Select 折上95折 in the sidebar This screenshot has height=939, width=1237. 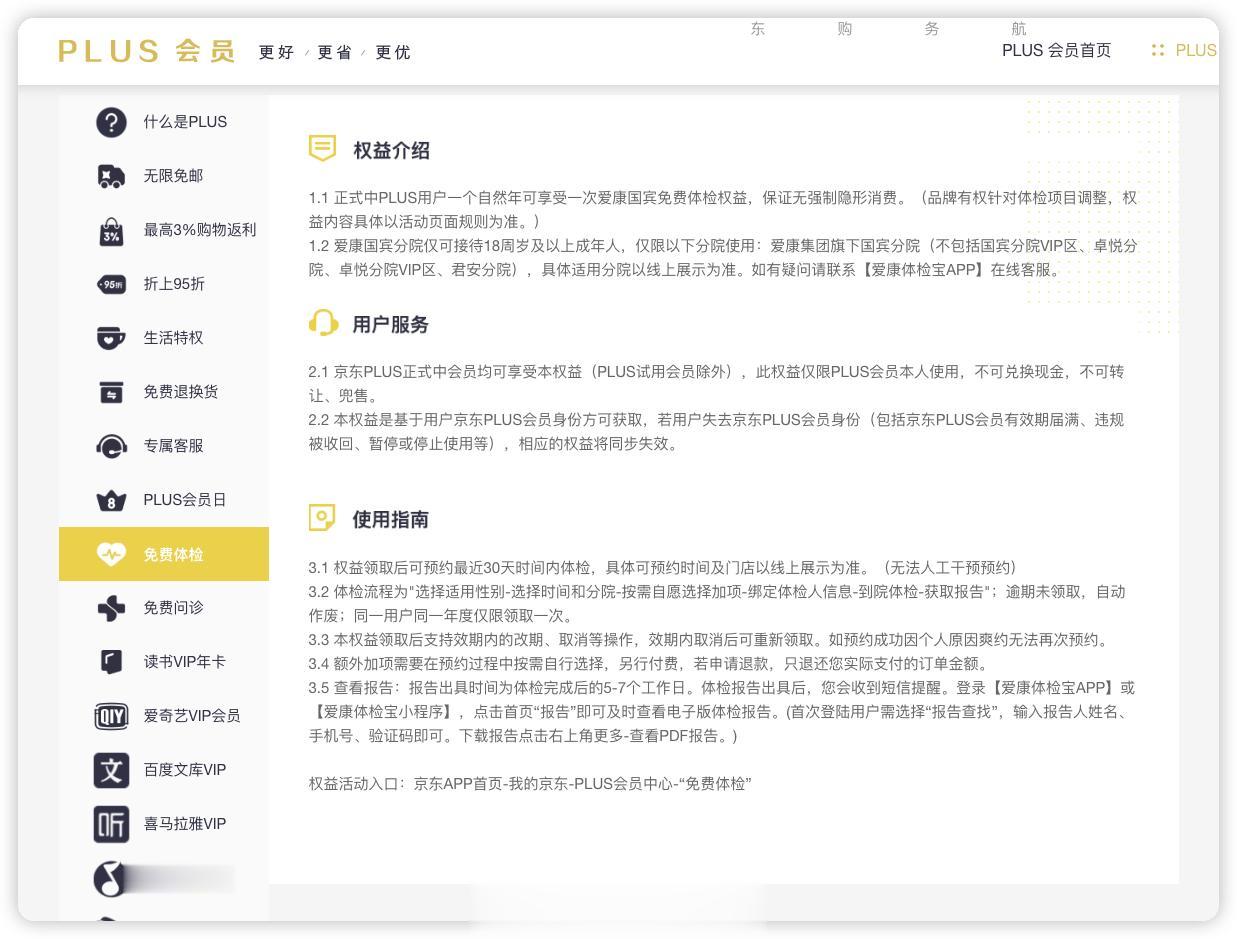coord(164,284)
